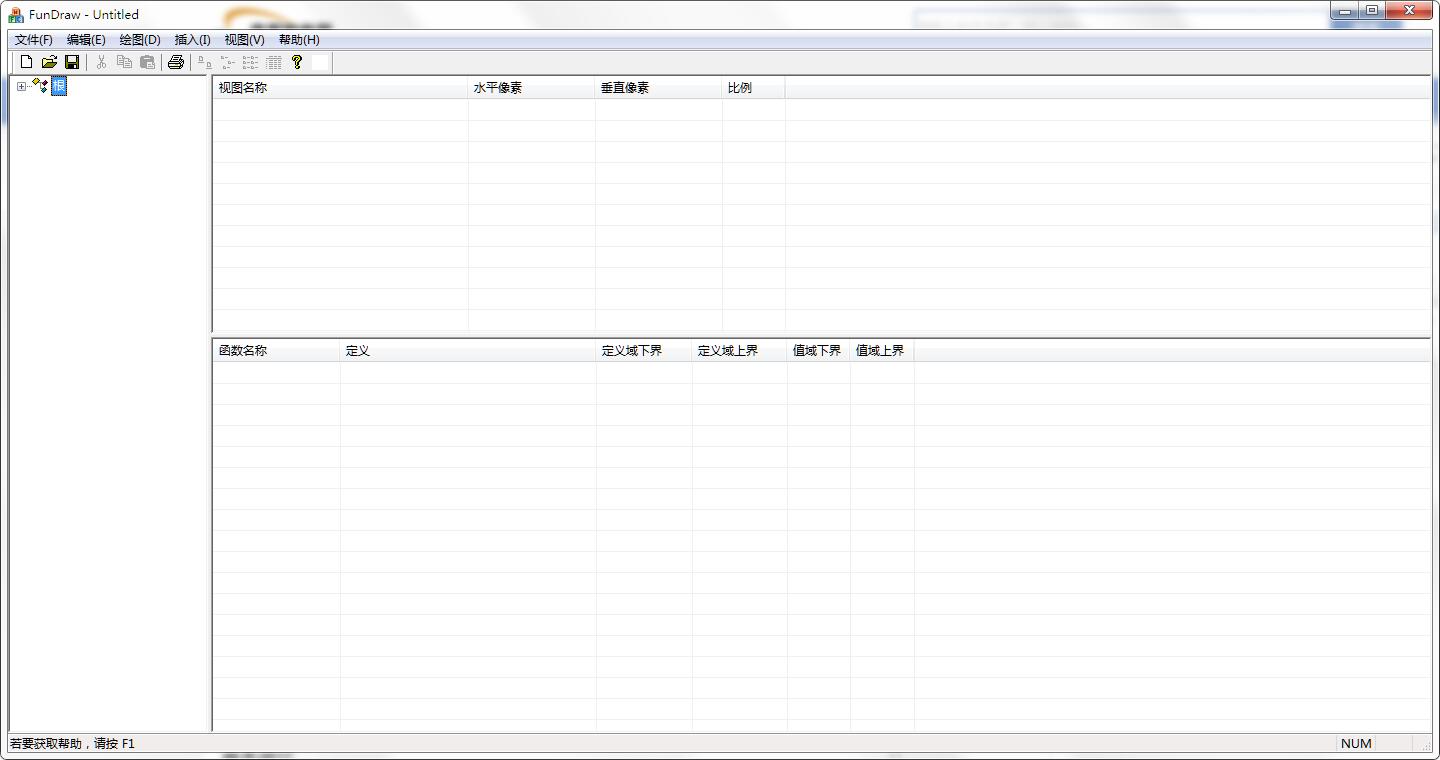Click the Copy icon in toolbar

coord(124,62)
